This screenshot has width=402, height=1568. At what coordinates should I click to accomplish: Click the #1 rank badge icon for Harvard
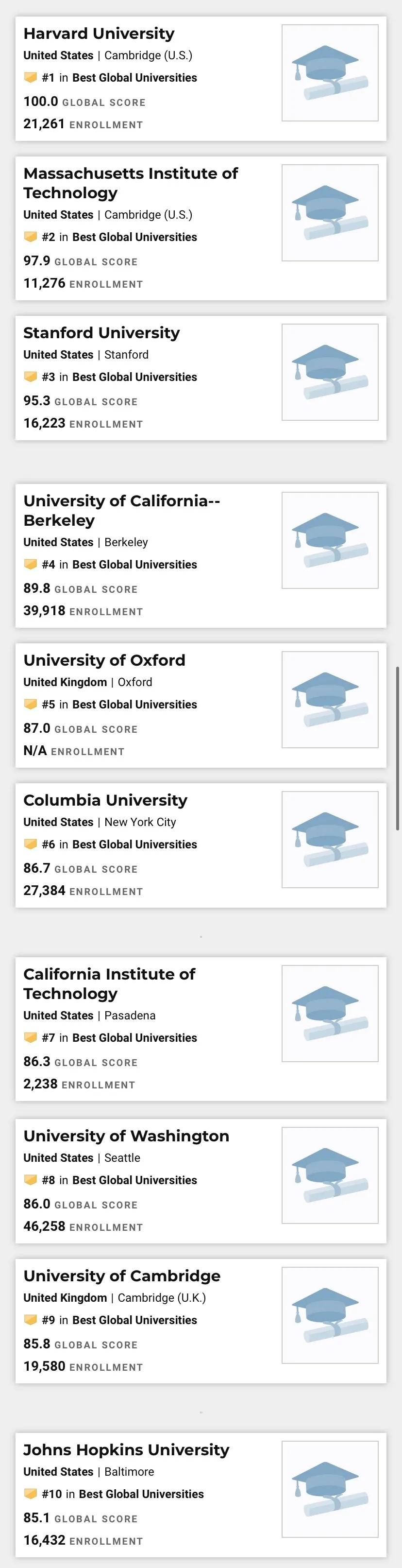[31, 77]
